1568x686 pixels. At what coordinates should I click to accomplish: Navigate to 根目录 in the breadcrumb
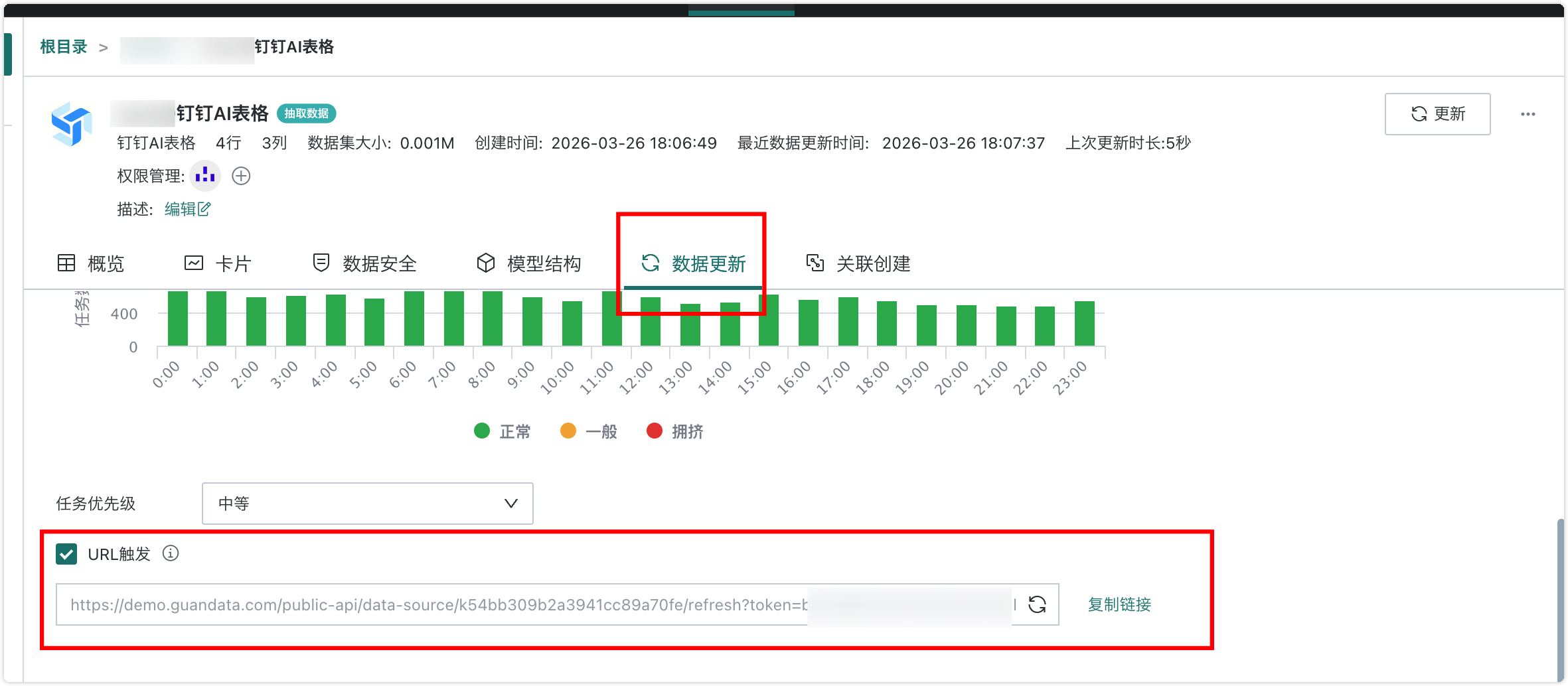coord(63,47)
